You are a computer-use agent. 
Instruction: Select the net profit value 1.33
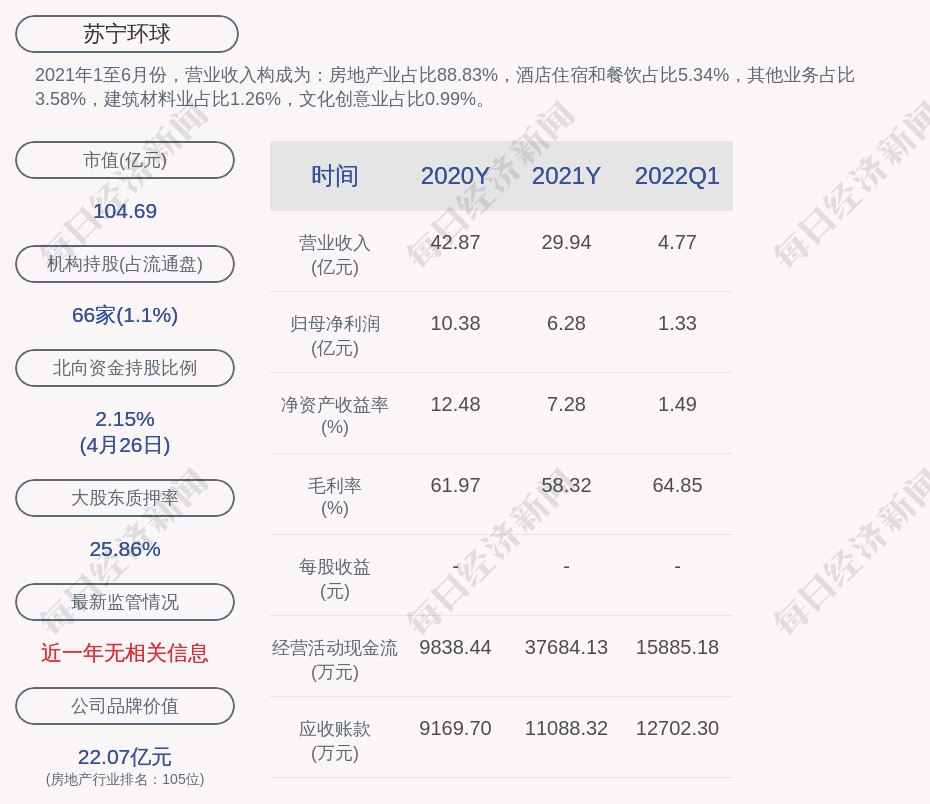pyautogui.click(x=677, y=323)
